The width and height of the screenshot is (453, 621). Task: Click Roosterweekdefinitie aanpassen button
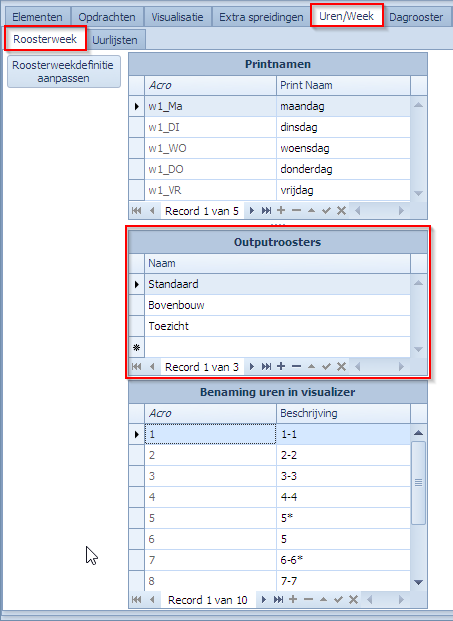coord(63,72)
